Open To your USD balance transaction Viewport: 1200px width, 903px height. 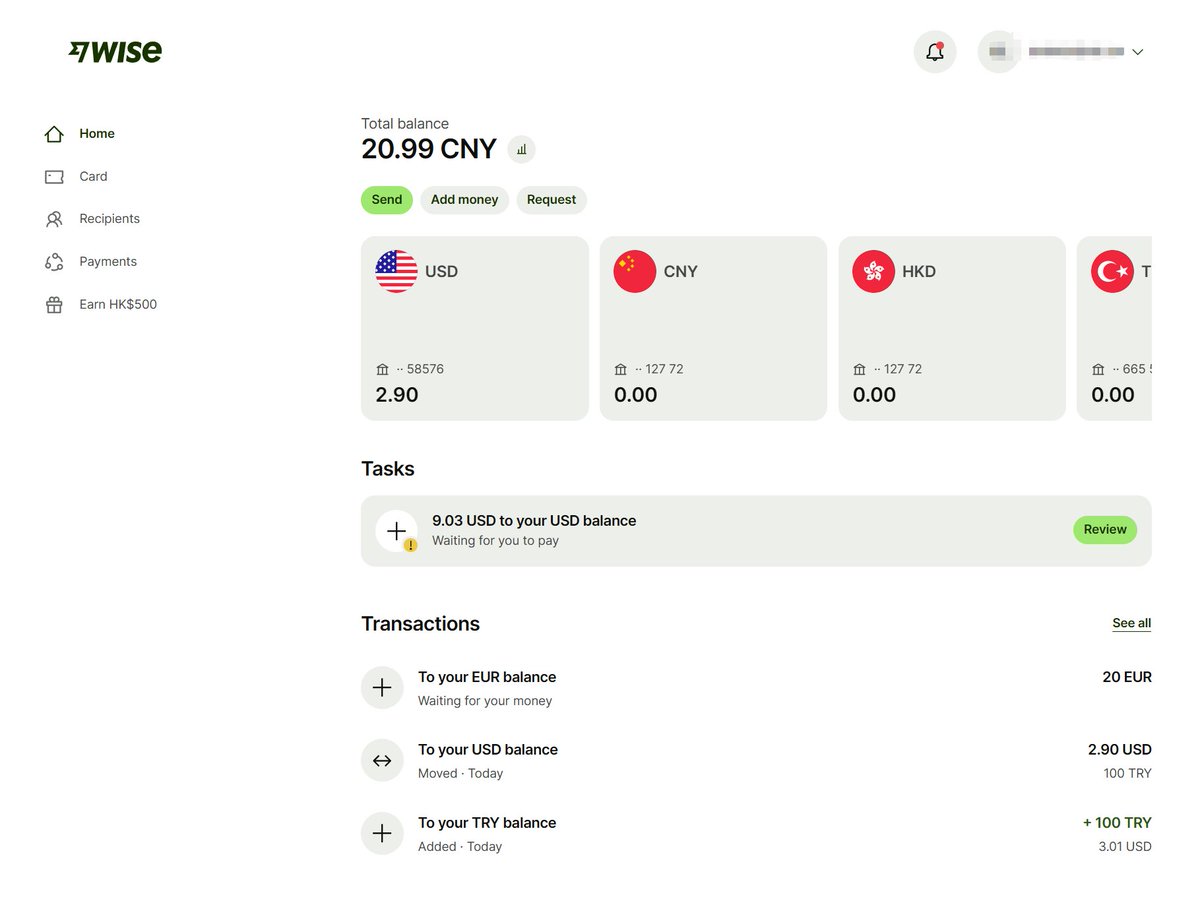756,761
